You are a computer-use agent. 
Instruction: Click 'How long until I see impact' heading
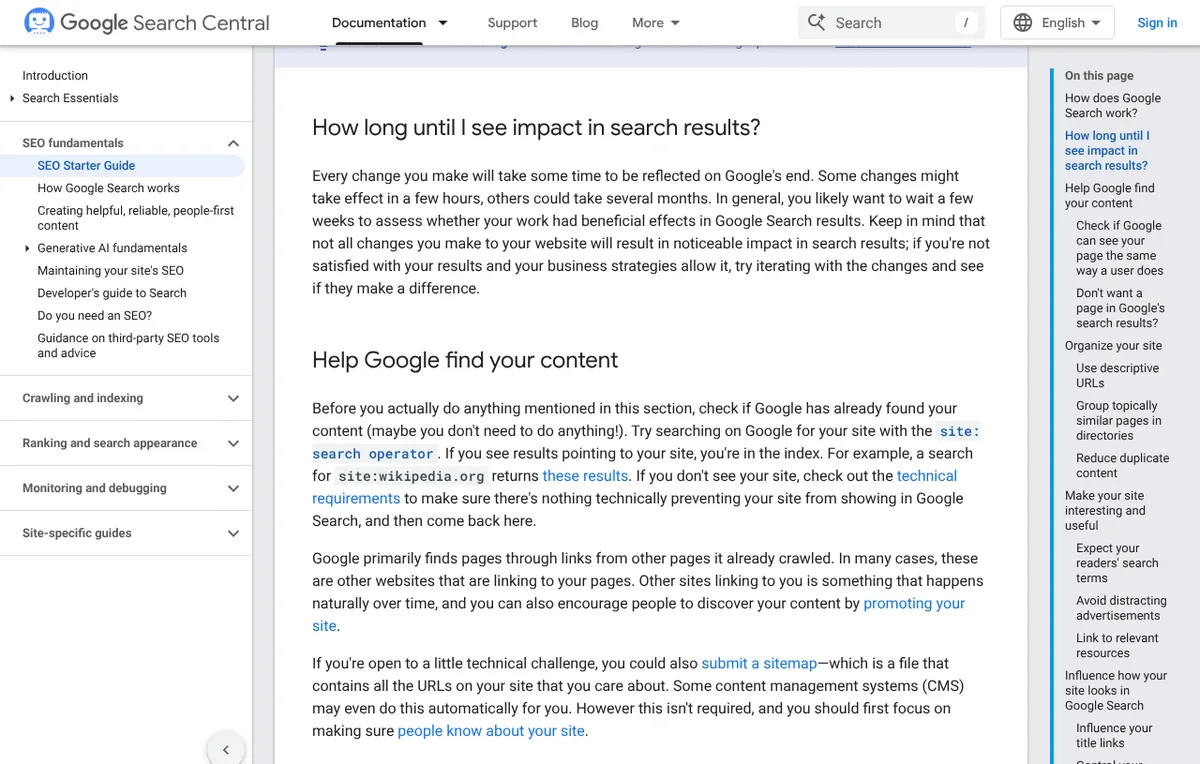click(536, 128)
